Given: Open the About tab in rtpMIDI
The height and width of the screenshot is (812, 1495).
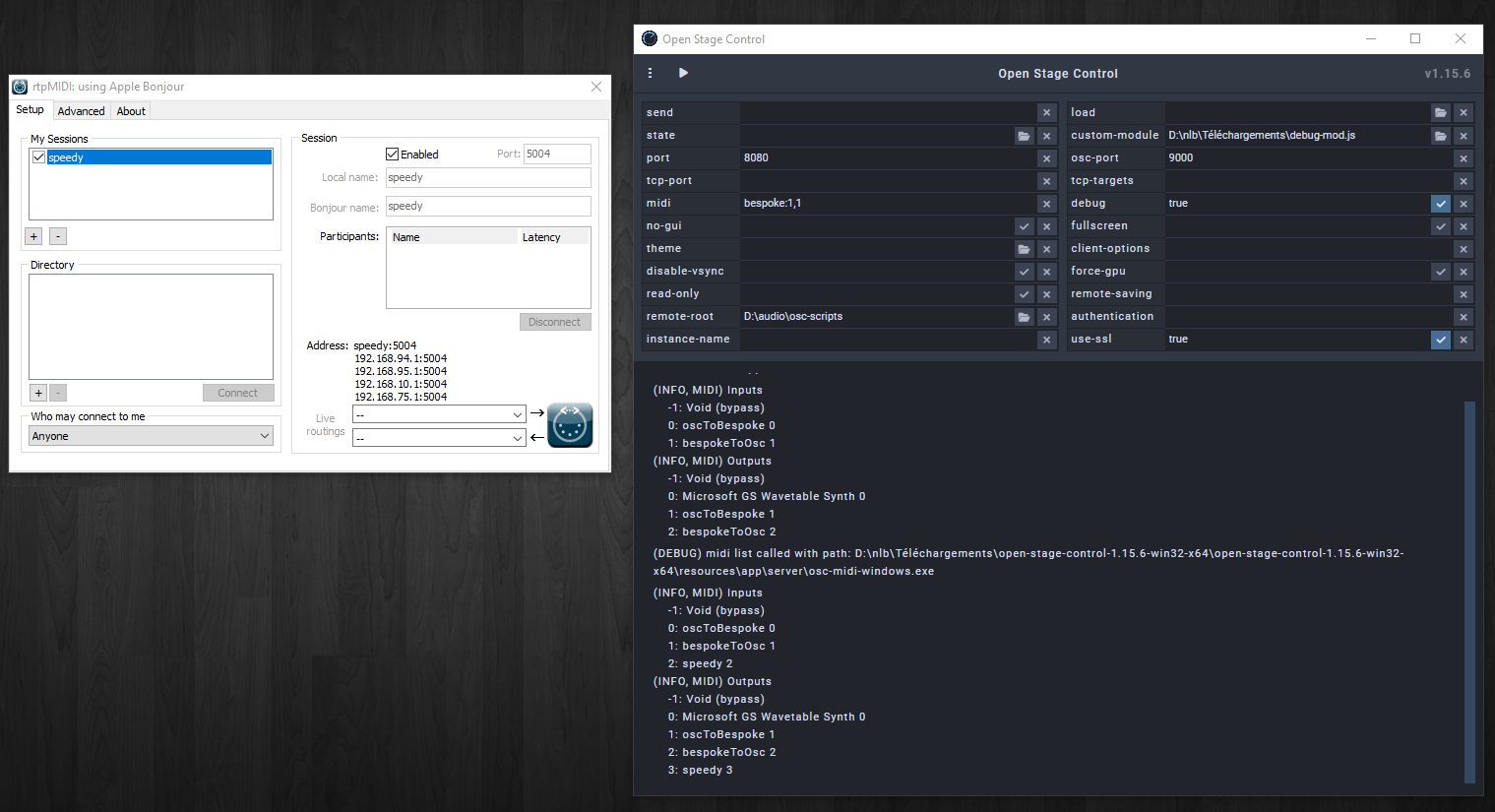Looking at the screenshot, I should 131,111.
